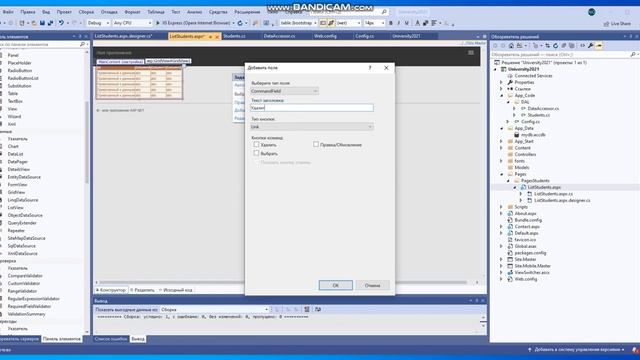Click the font color A icon

point(417,23)
